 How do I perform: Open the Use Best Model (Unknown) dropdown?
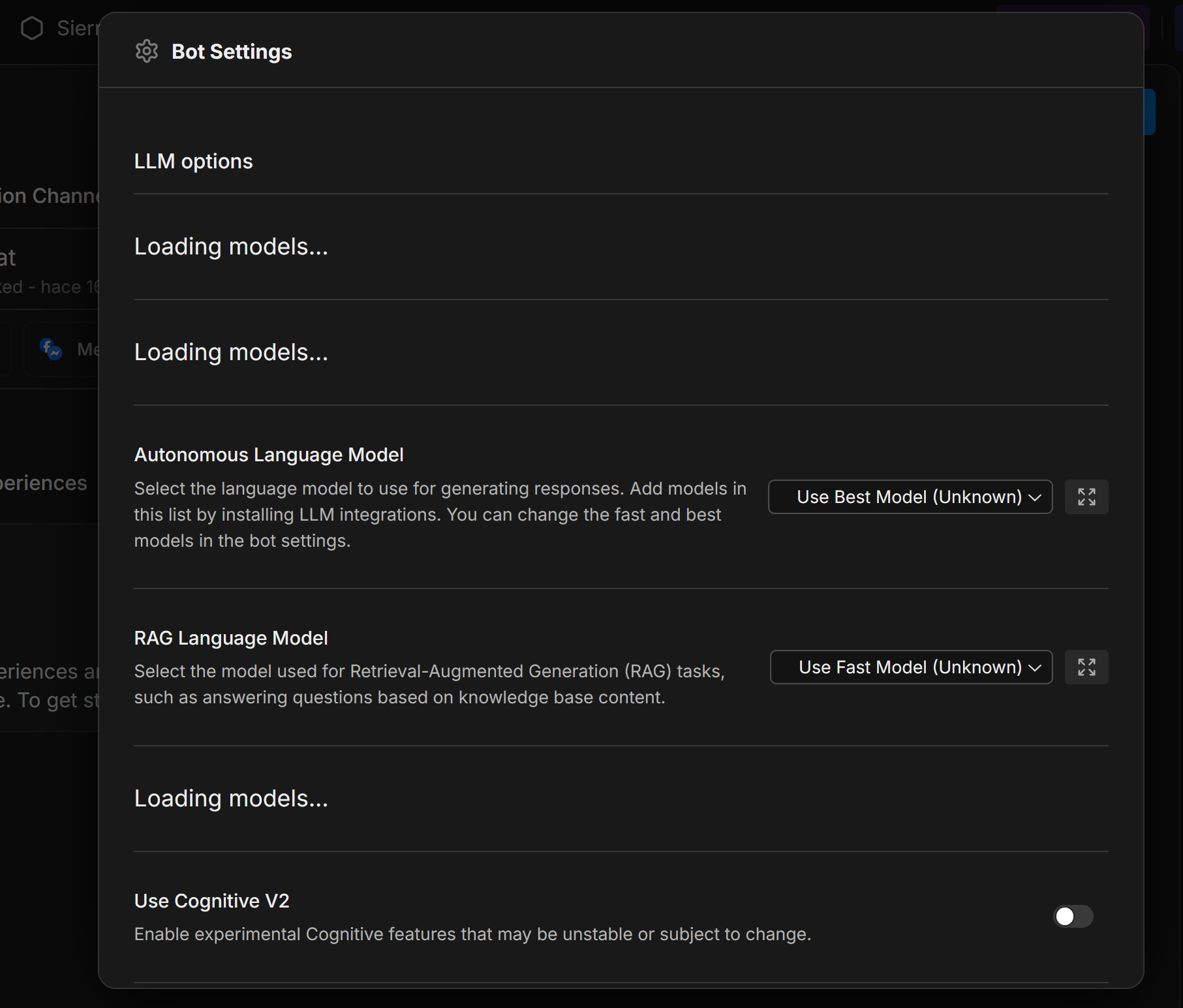[910, 497]
